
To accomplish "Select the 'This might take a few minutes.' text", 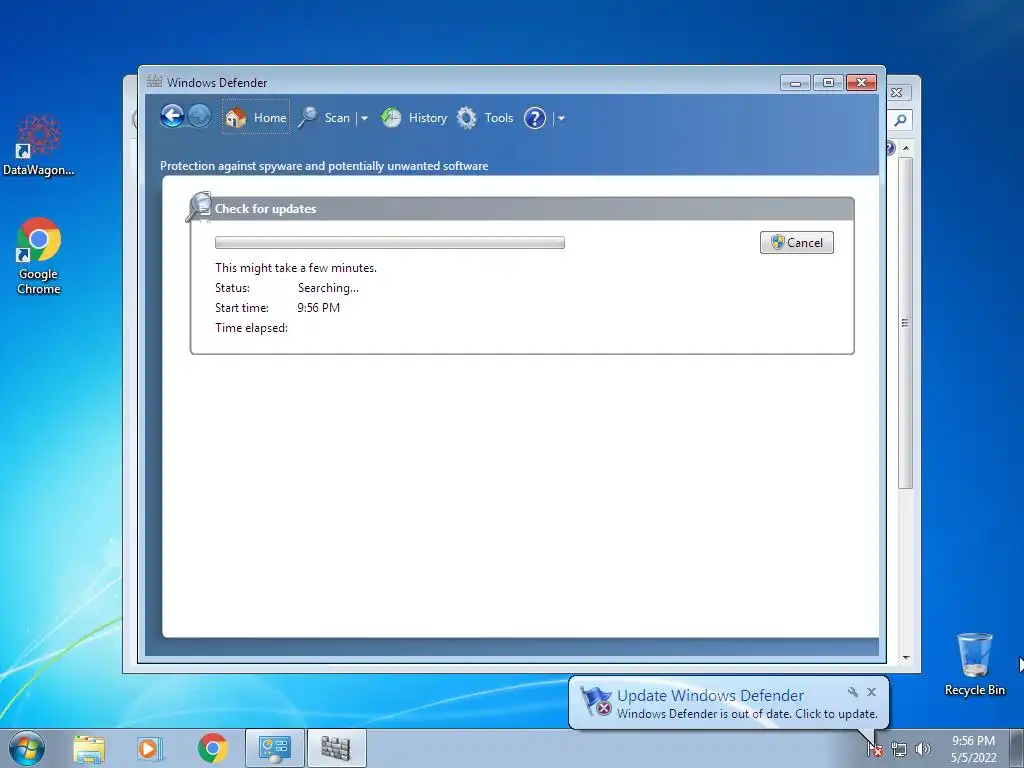I will coord(296,268).
